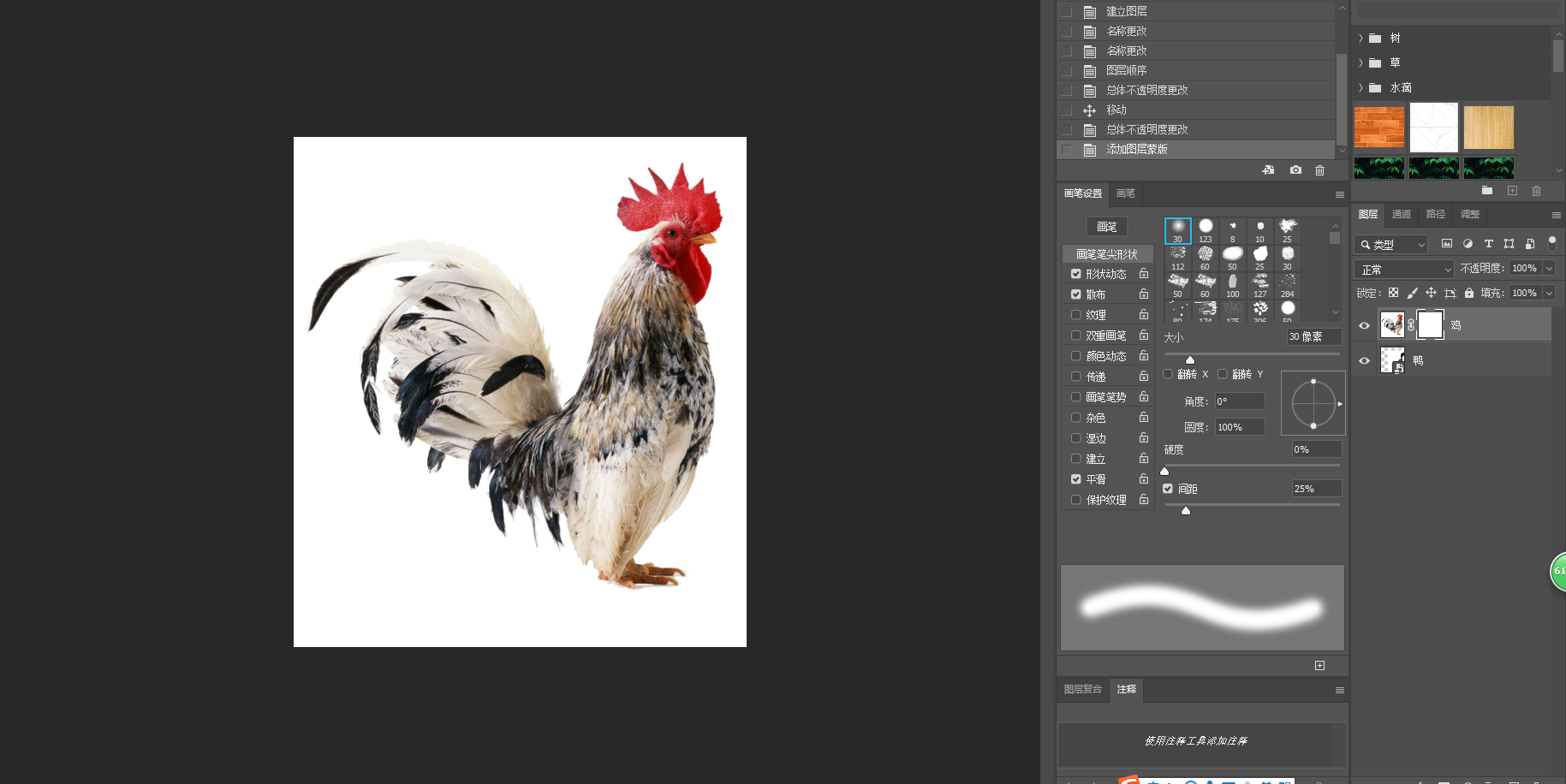Toggle layer filtering on or off
Image resolution: width=1566 pixels, height=784 pixels.
pos(1552,243)
